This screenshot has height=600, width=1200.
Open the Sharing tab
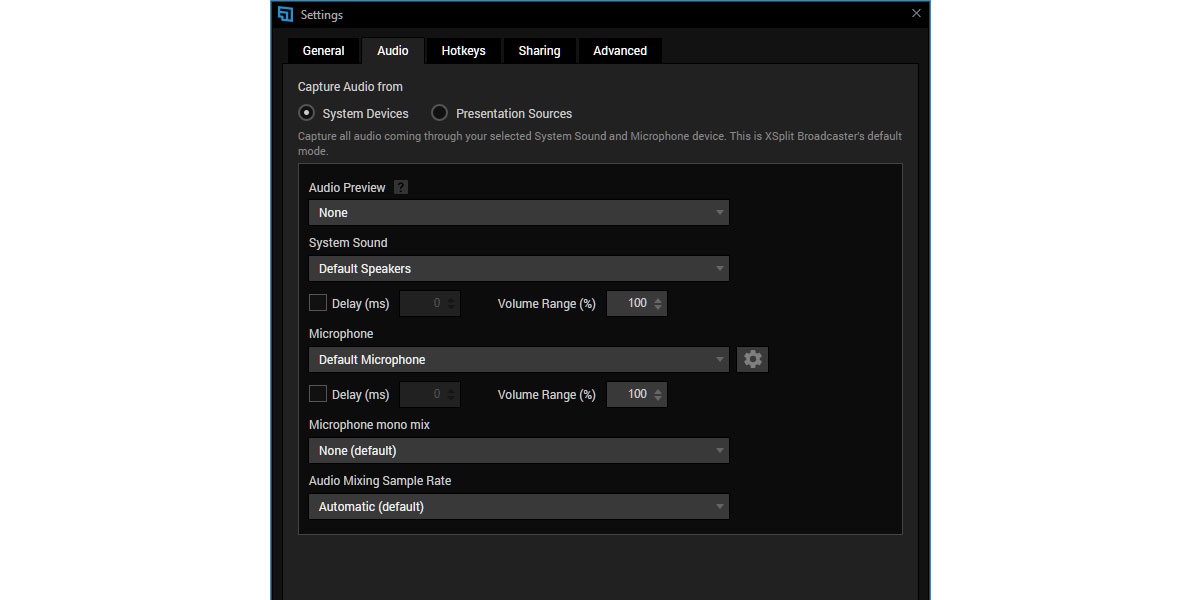coord(539,51)
